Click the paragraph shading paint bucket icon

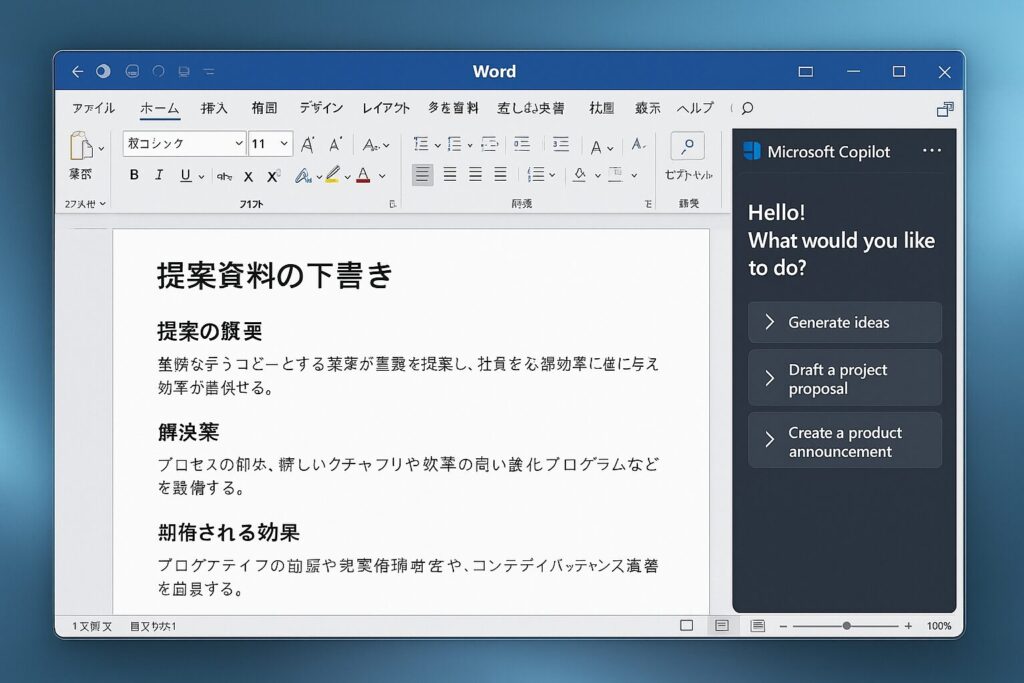(579, 174)
